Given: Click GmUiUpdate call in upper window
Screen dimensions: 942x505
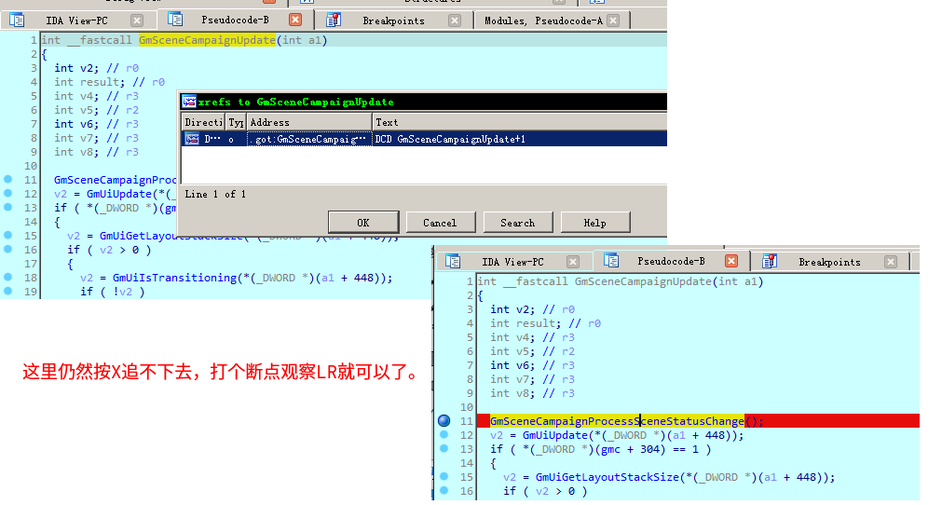Looking at the screenshot, I should 119,193.
